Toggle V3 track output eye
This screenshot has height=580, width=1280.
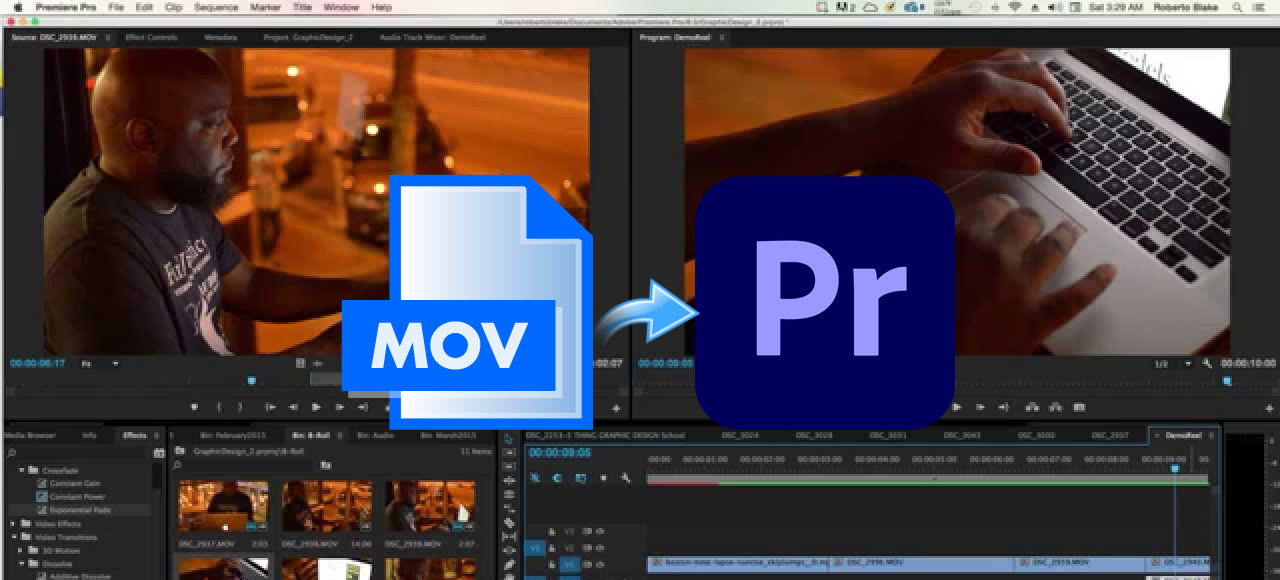599,532
